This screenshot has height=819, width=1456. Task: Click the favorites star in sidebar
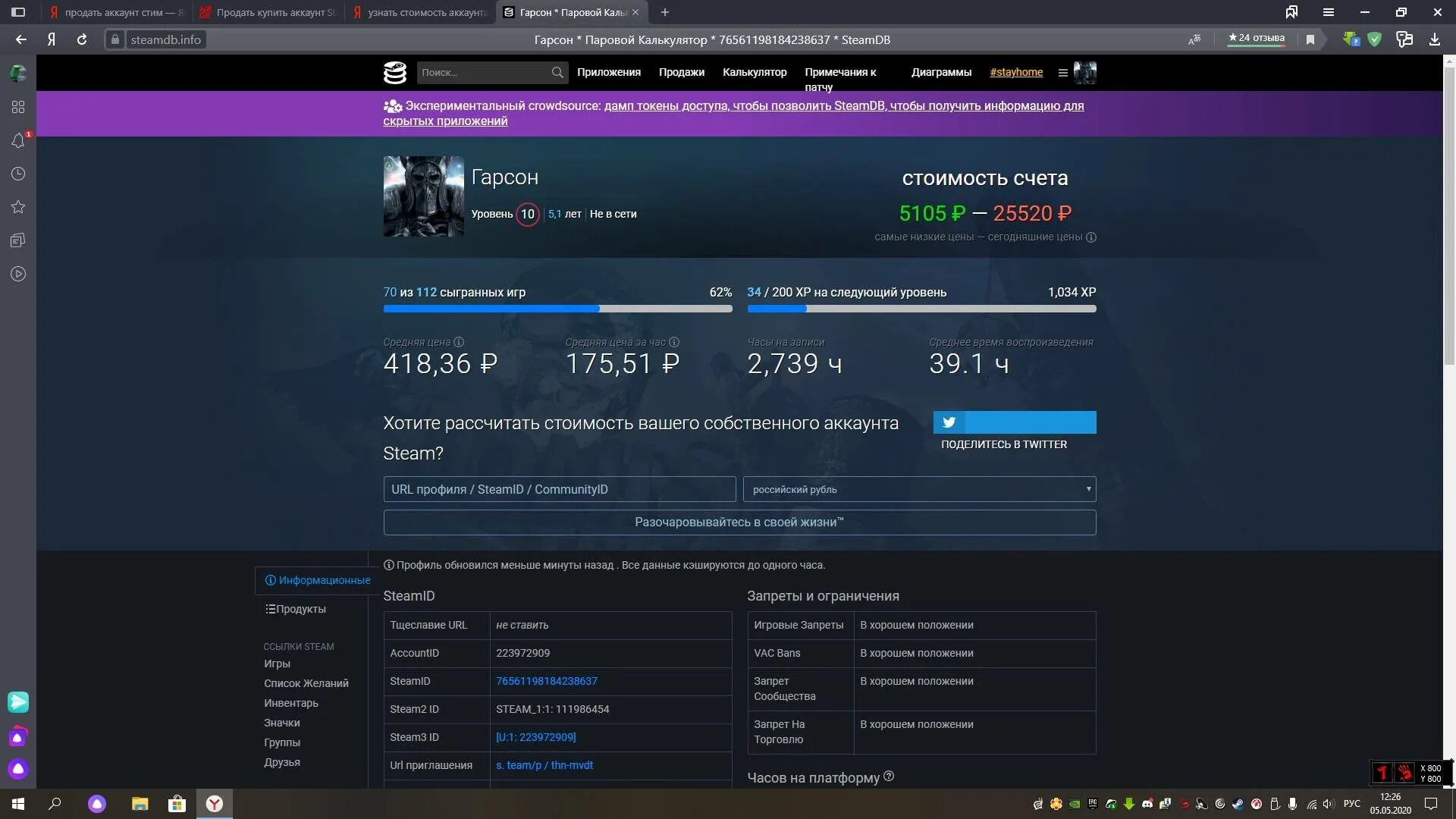point(18,207)
